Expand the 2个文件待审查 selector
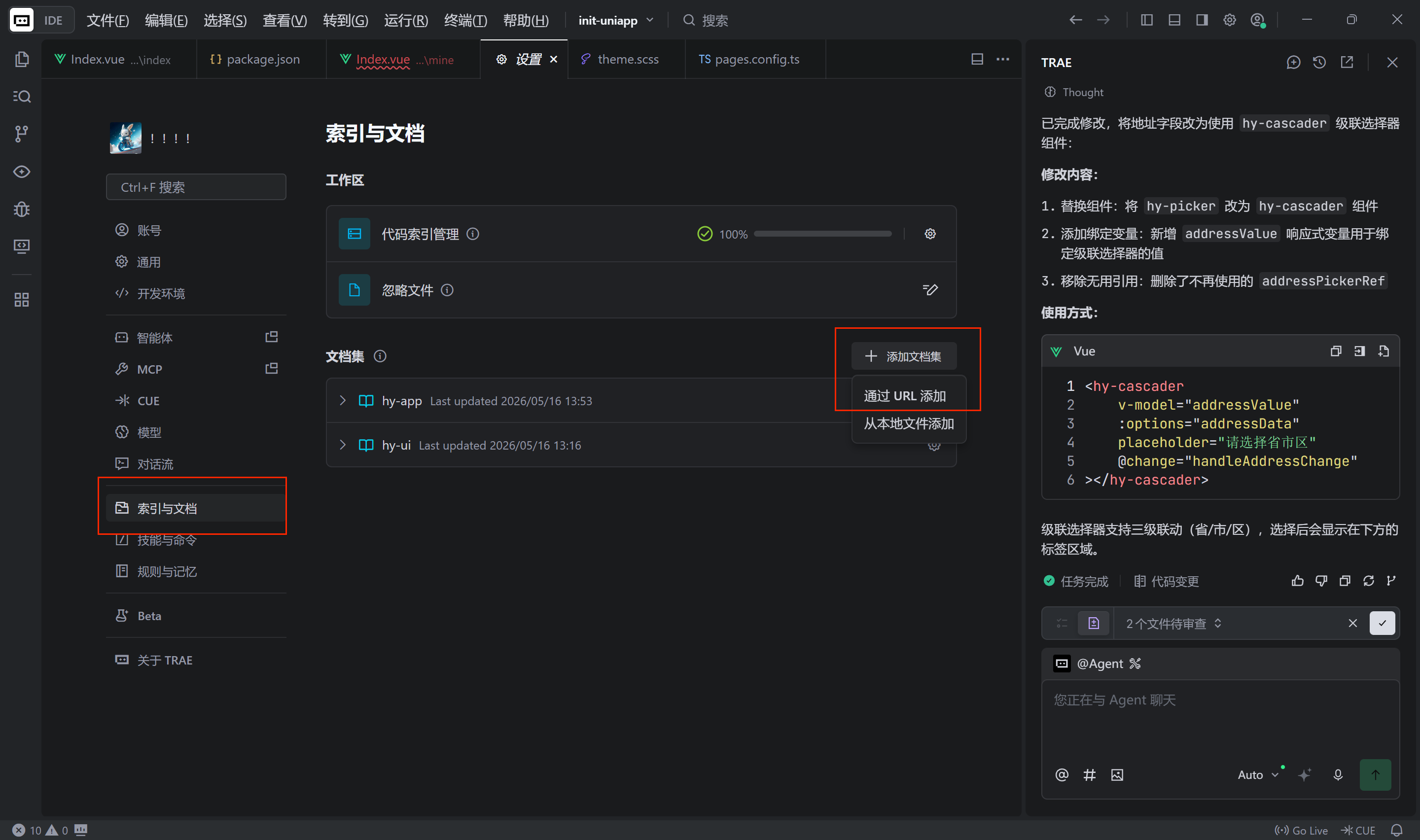 (x=1173, y=623)
